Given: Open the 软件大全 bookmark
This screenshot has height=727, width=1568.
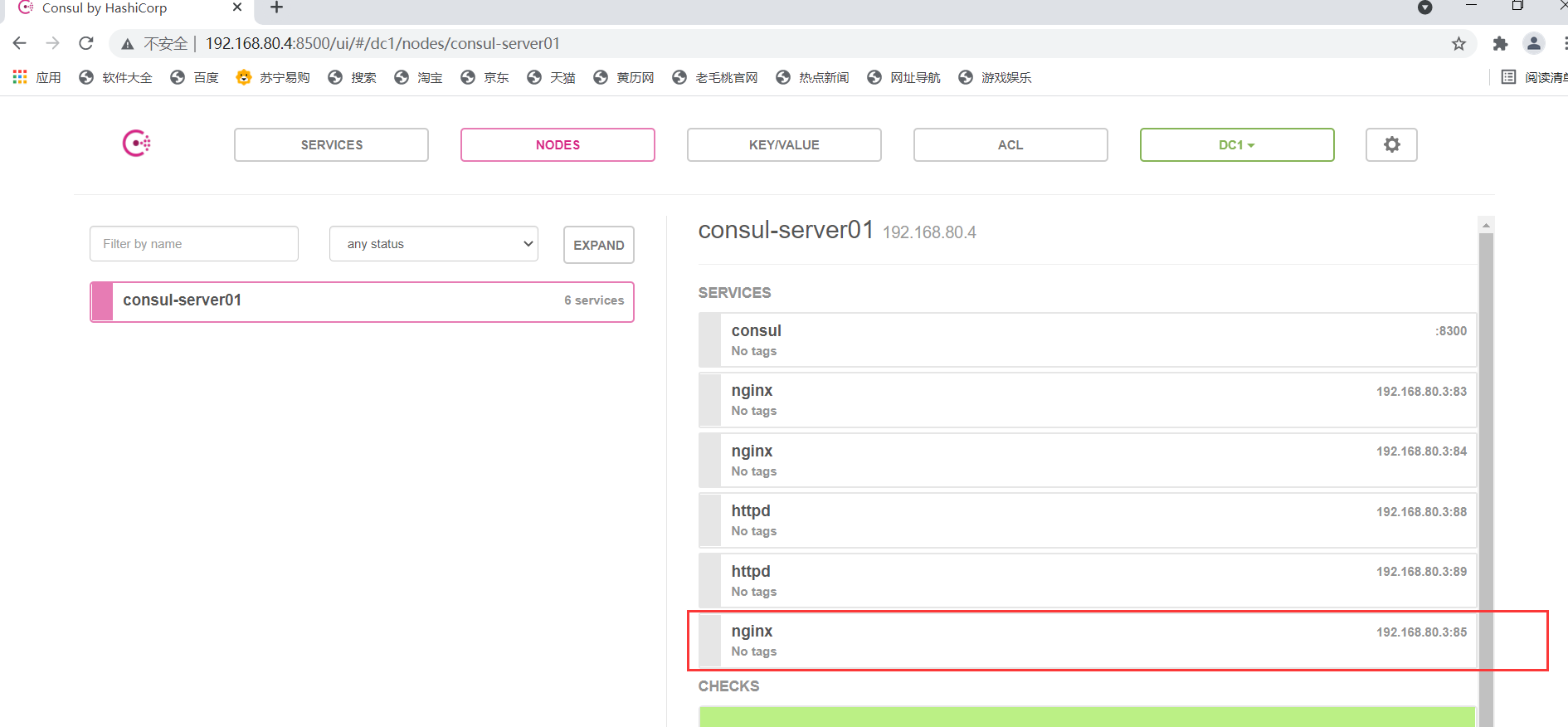Looking at the screenshot, I should click(x=115, y=77).
